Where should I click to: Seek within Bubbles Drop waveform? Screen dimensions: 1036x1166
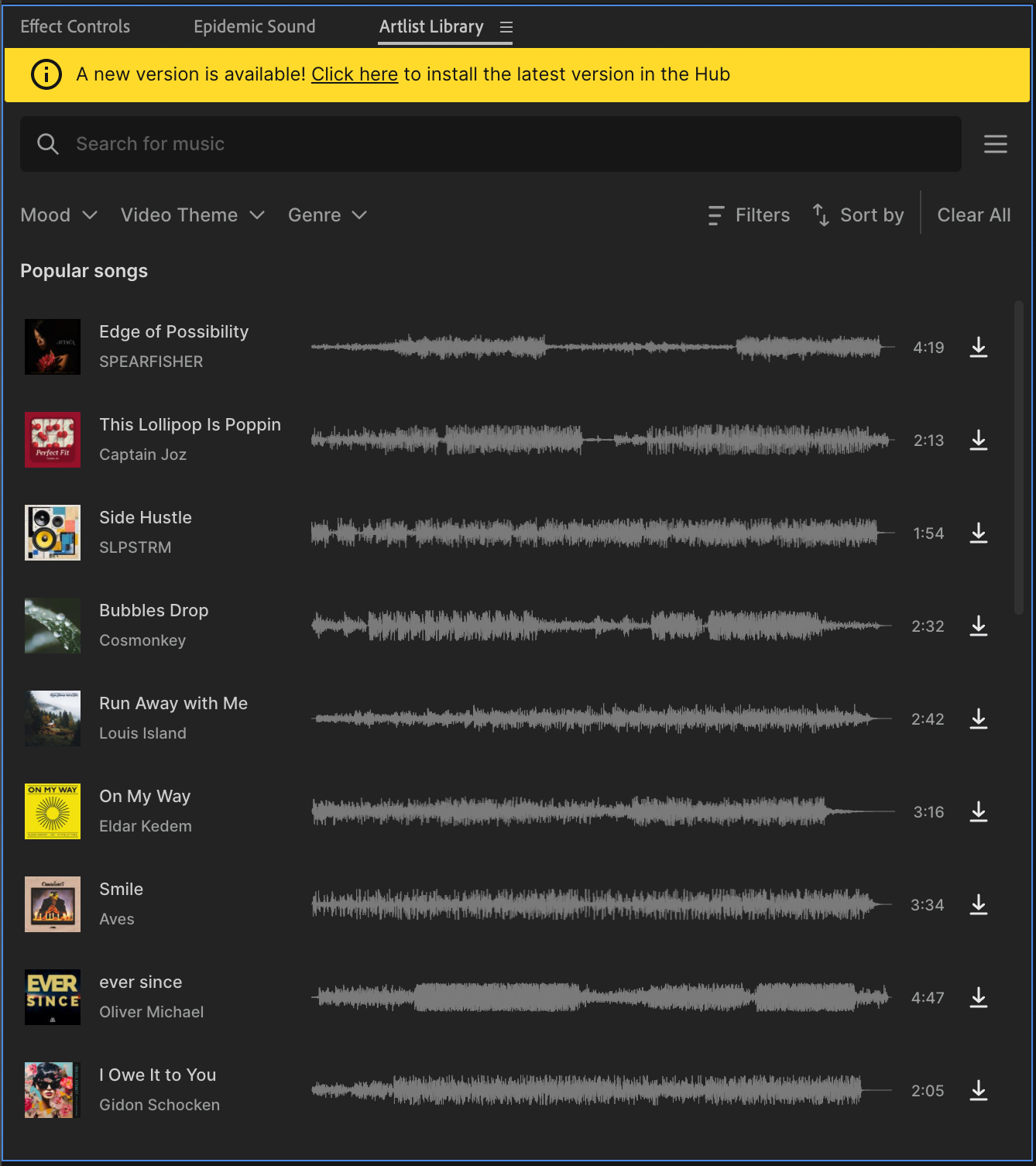(x=603, y=626)
